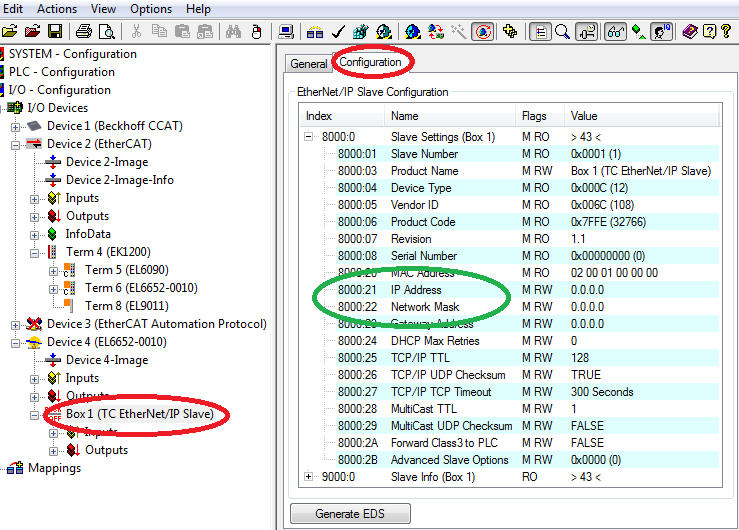Select SYSTEM - Configuration in the tree
Image resolution: width=739 pixels, height=530 pixels.
click(x=73, y=54)
